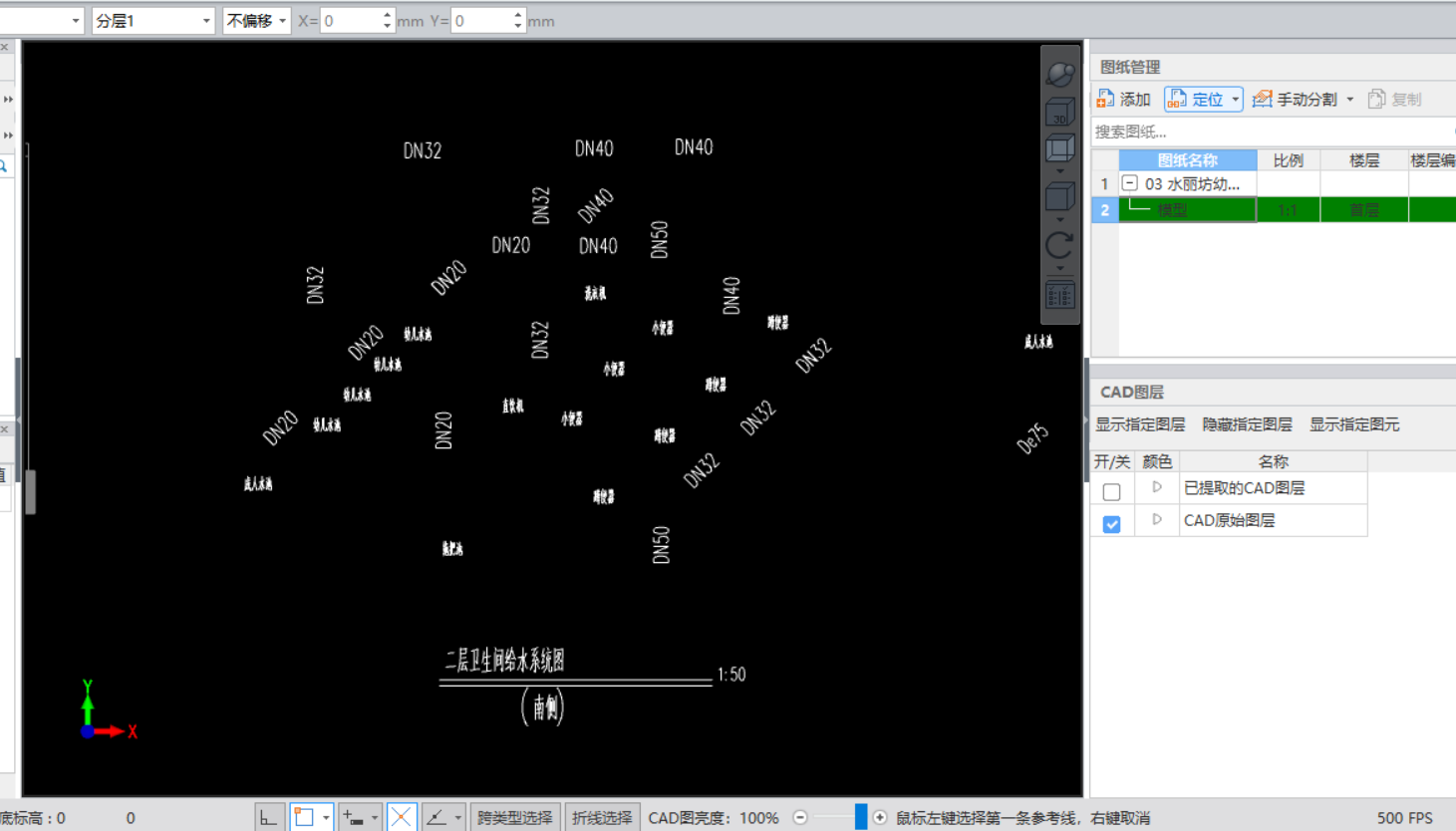Switch to the 3D cube view
Screen dimensions: 1456x831
(x=1059, y=112)
